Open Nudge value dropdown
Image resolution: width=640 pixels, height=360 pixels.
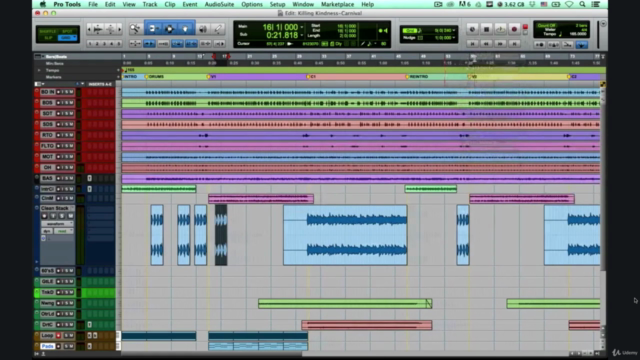(x=454, y=38)
